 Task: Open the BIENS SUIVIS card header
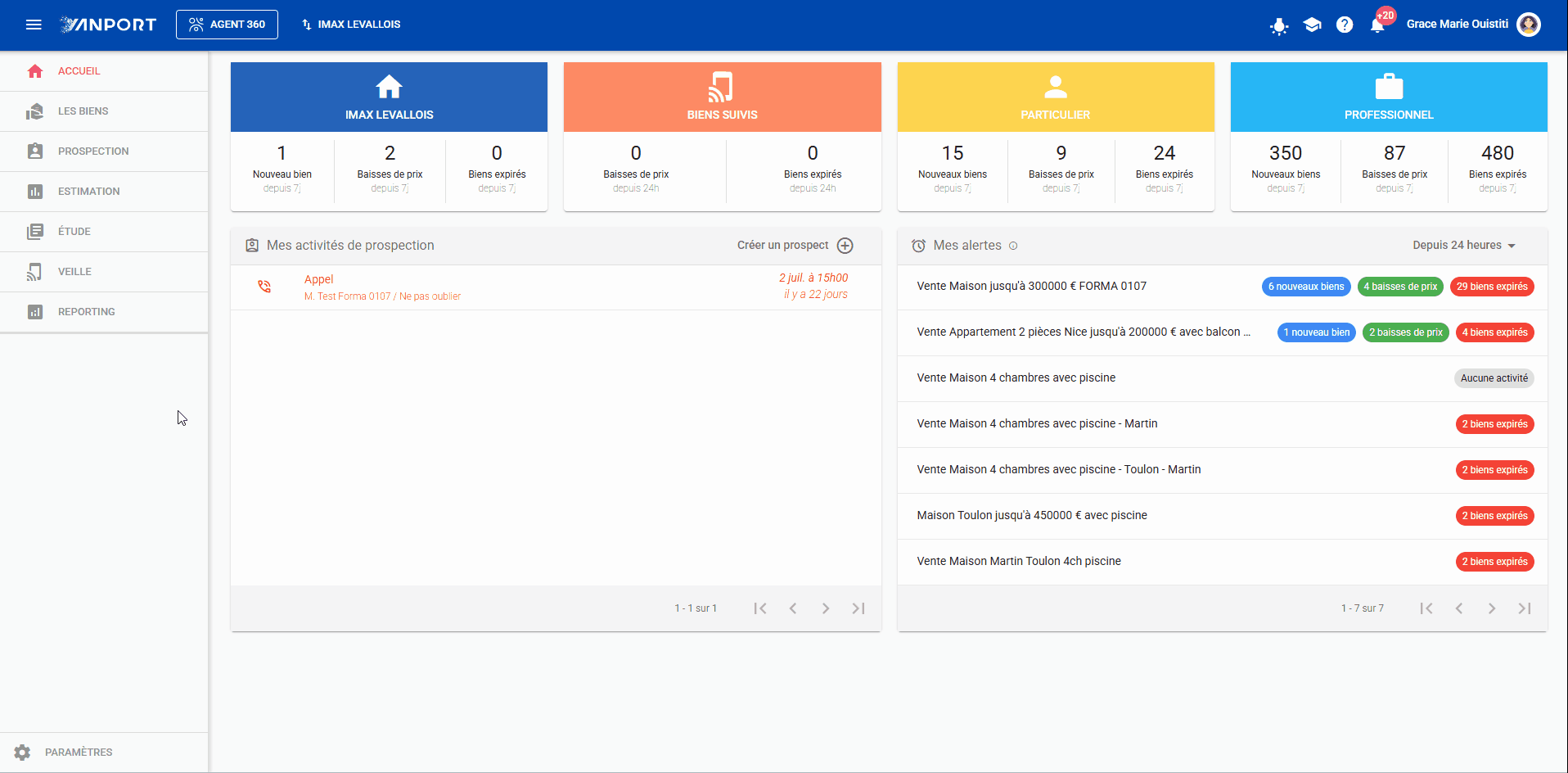[x=722, y=97]
